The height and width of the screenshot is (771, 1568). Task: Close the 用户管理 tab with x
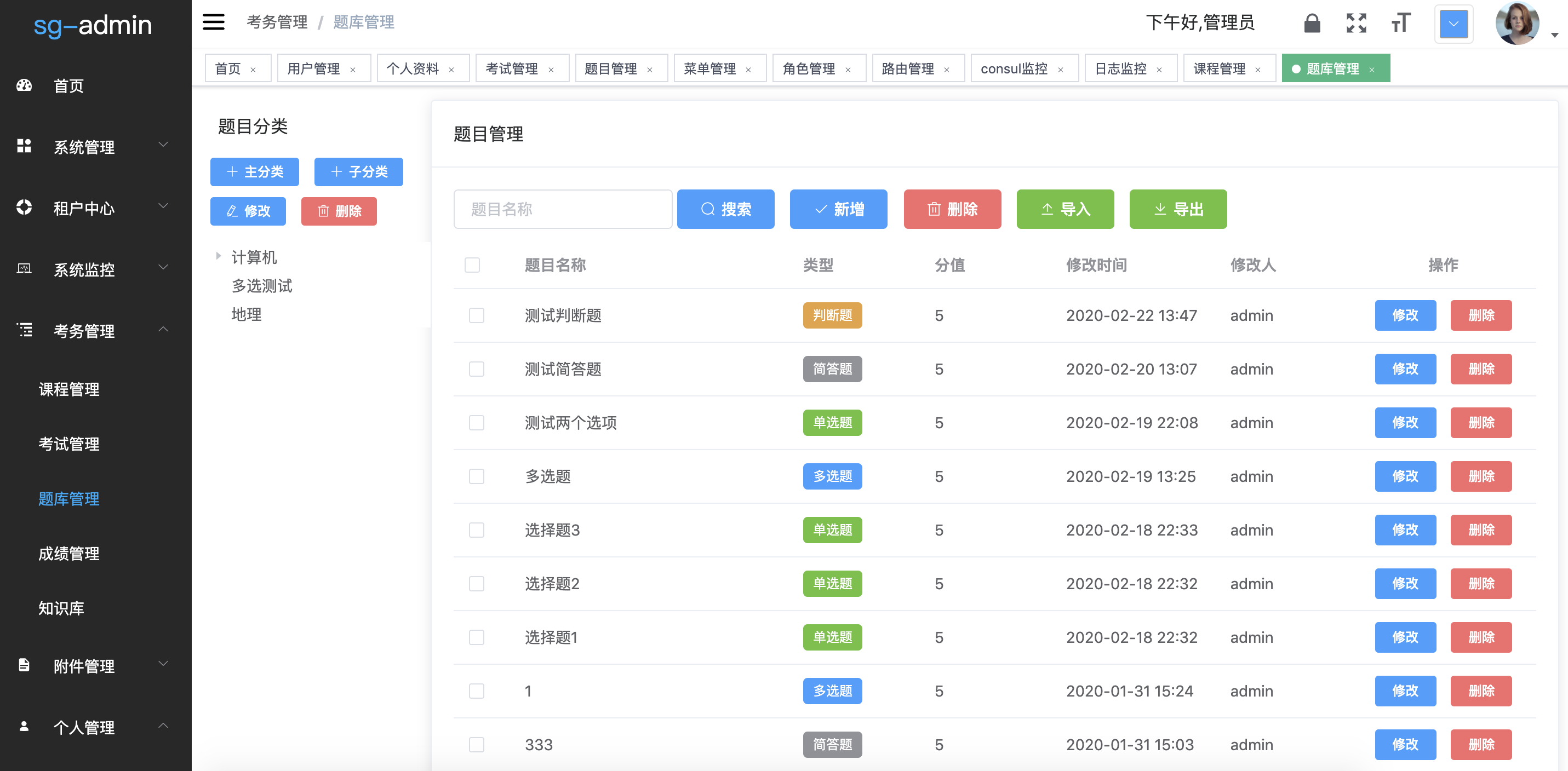[x=353, y=70]
